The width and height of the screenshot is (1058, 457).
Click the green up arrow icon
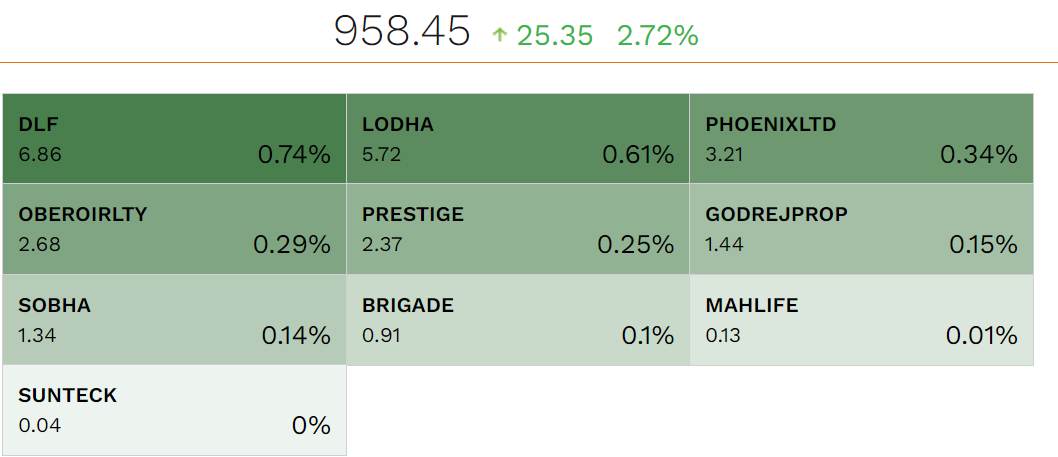click(x=500, y=36)
